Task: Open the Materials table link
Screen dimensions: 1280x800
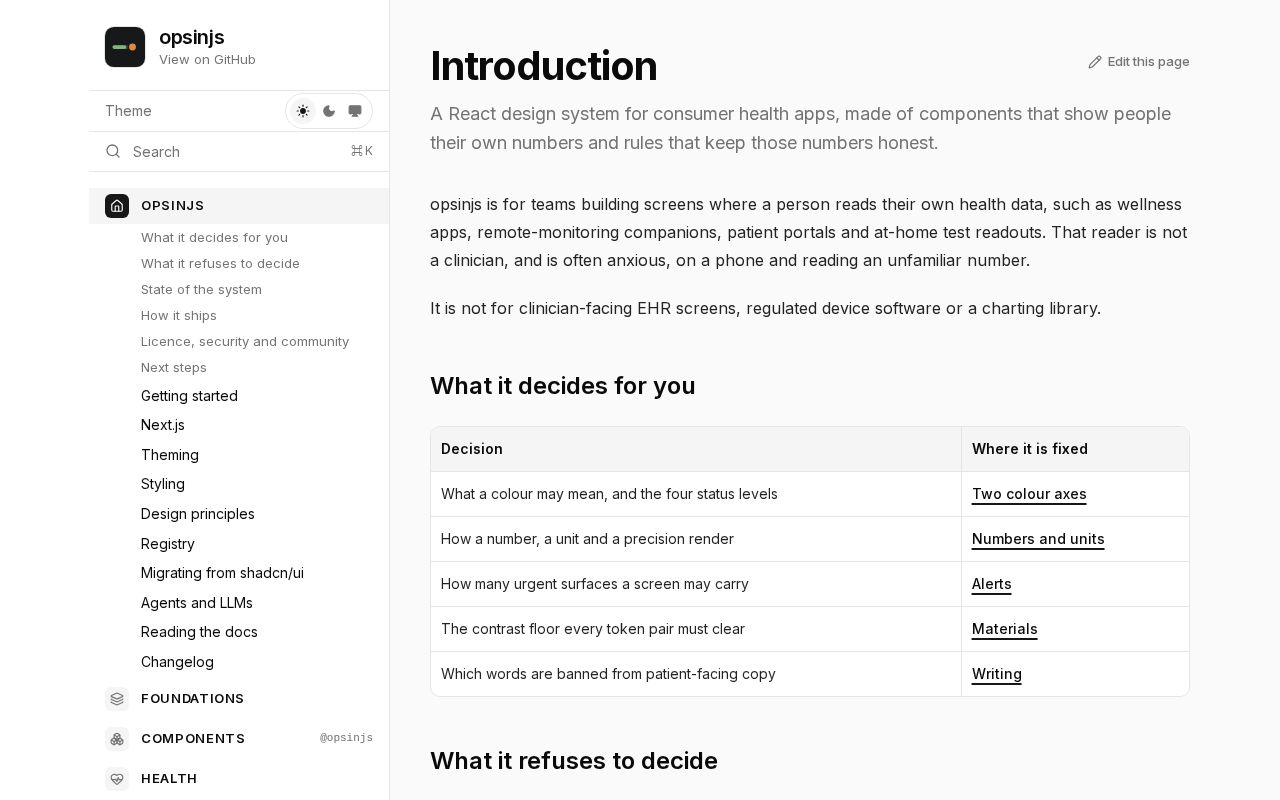Action: pos(1005,629)
